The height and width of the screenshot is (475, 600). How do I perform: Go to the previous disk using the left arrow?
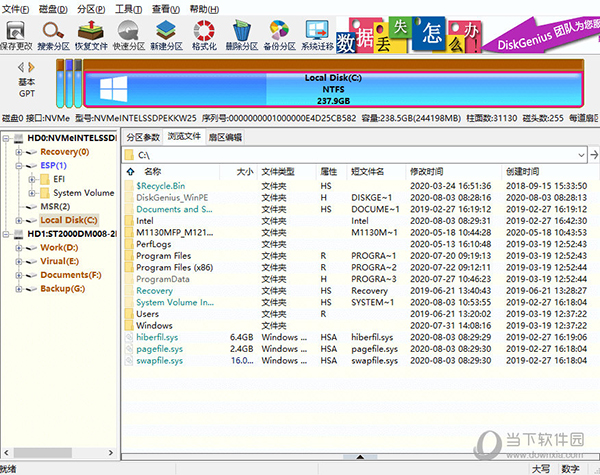[x=21, y=67]
